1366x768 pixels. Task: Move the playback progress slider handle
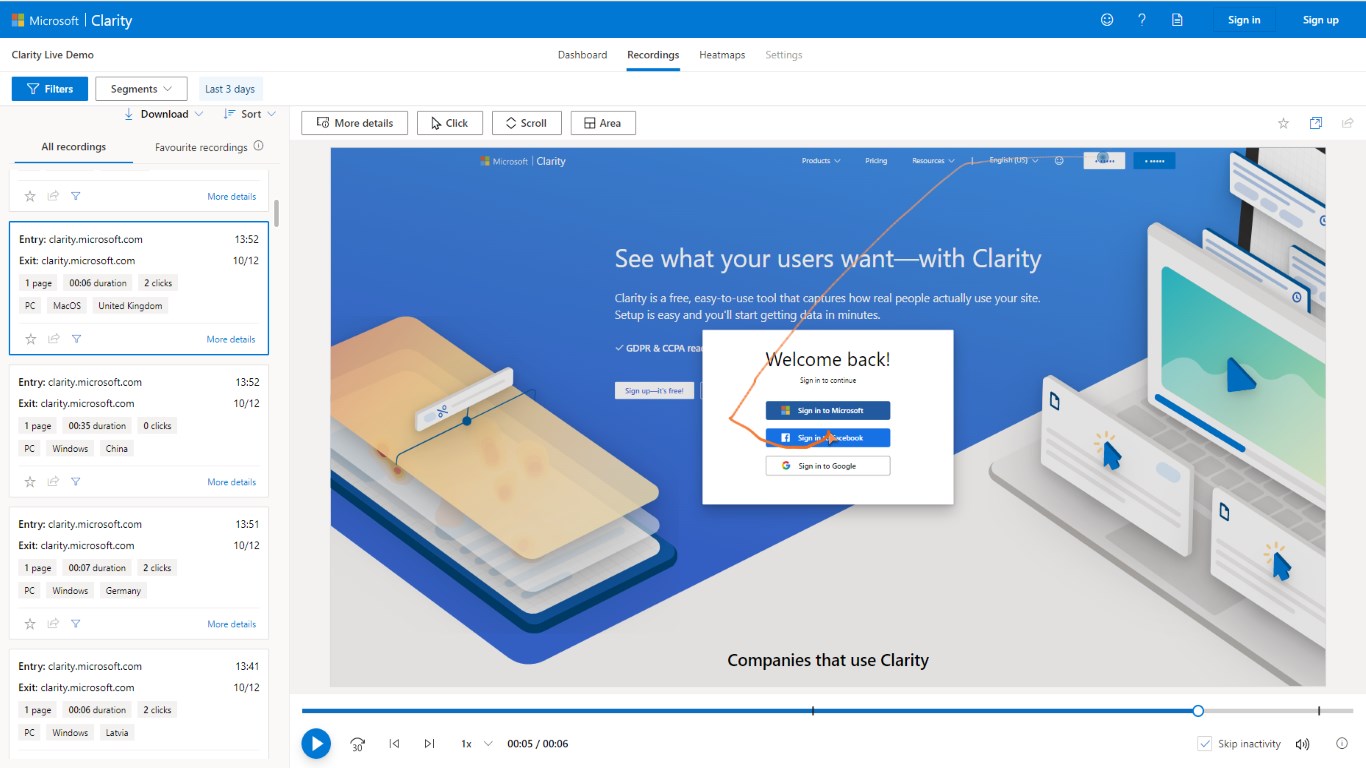[x=1198, y=711]
